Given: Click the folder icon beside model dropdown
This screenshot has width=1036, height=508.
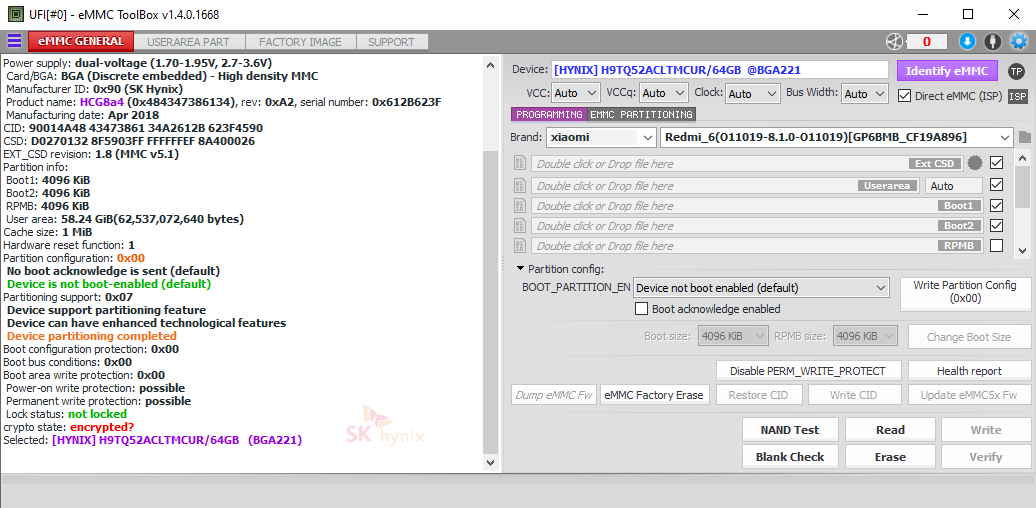Looking at the screenshot, I should pyautogui.click(x=1025, y=137).
